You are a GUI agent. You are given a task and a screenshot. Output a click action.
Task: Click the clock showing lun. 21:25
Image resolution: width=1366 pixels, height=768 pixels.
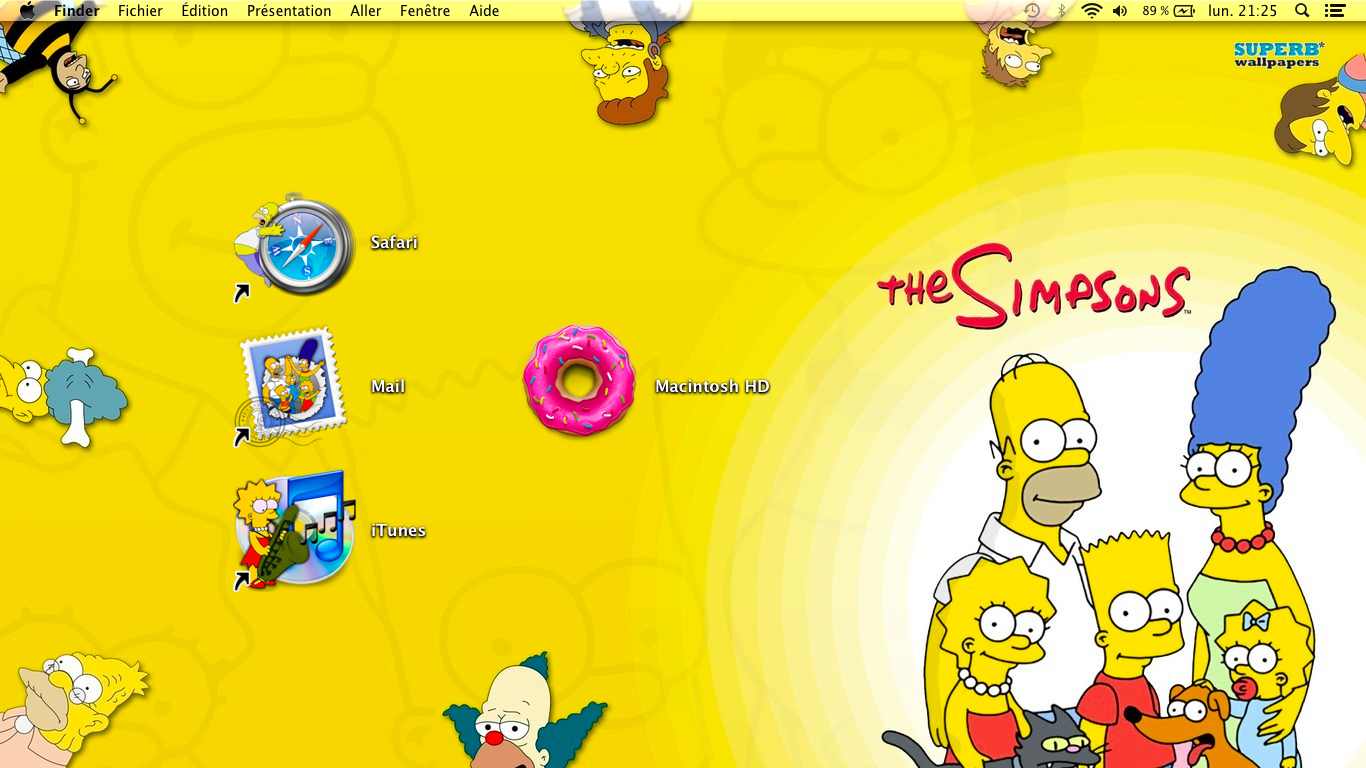[x=1243, y=11]
